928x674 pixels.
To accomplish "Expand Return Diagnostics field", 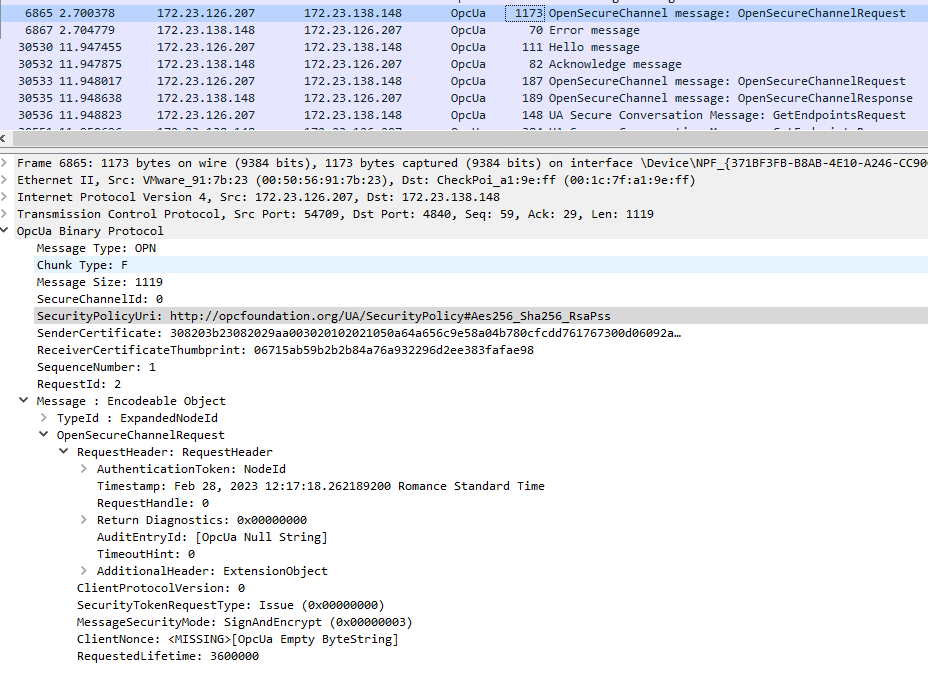I will pyautogui.click(x=84, y=520).
